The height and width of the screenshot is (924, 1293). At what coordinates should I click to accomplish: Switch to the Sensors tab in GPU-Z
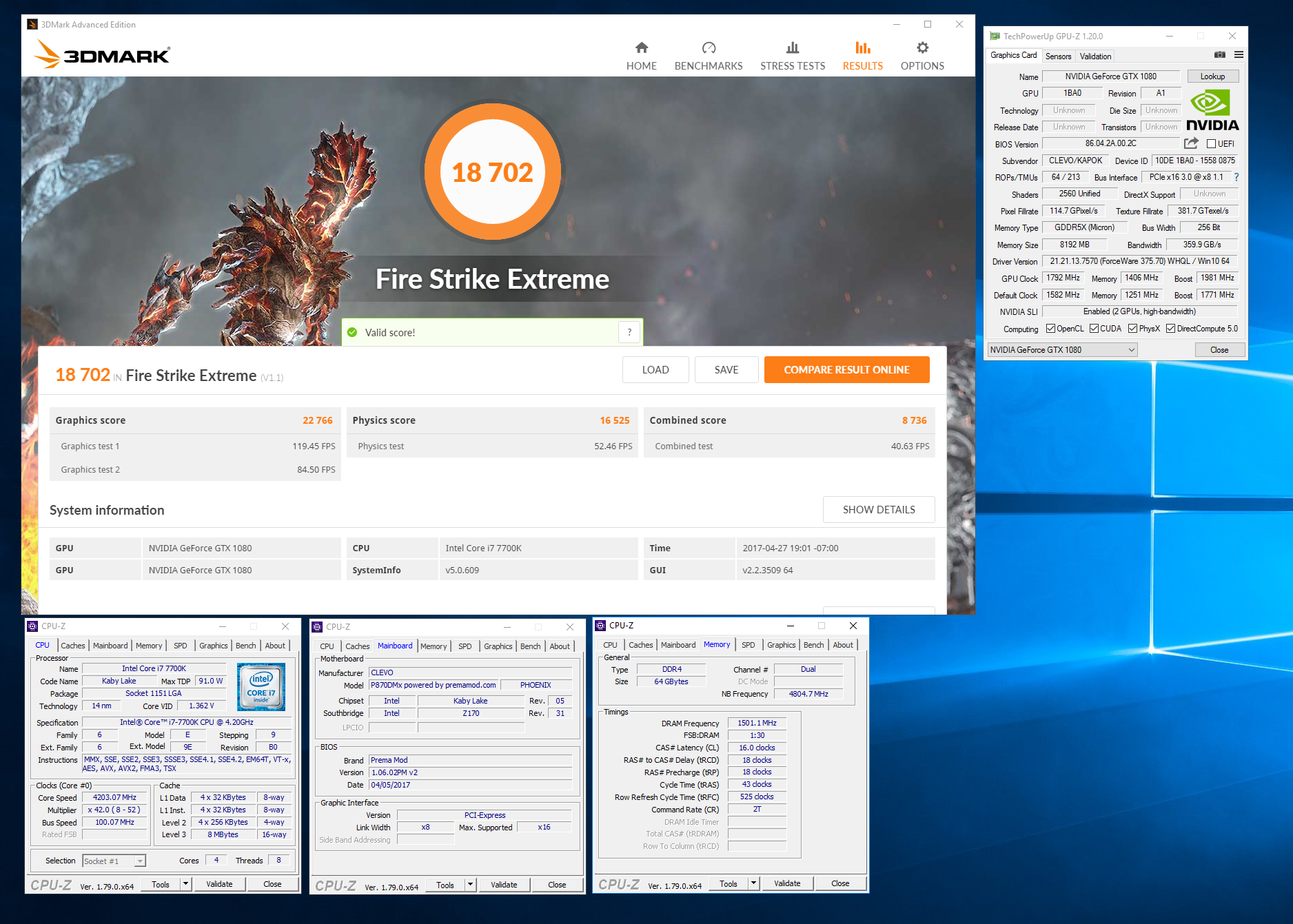(x=1058, y=57)
